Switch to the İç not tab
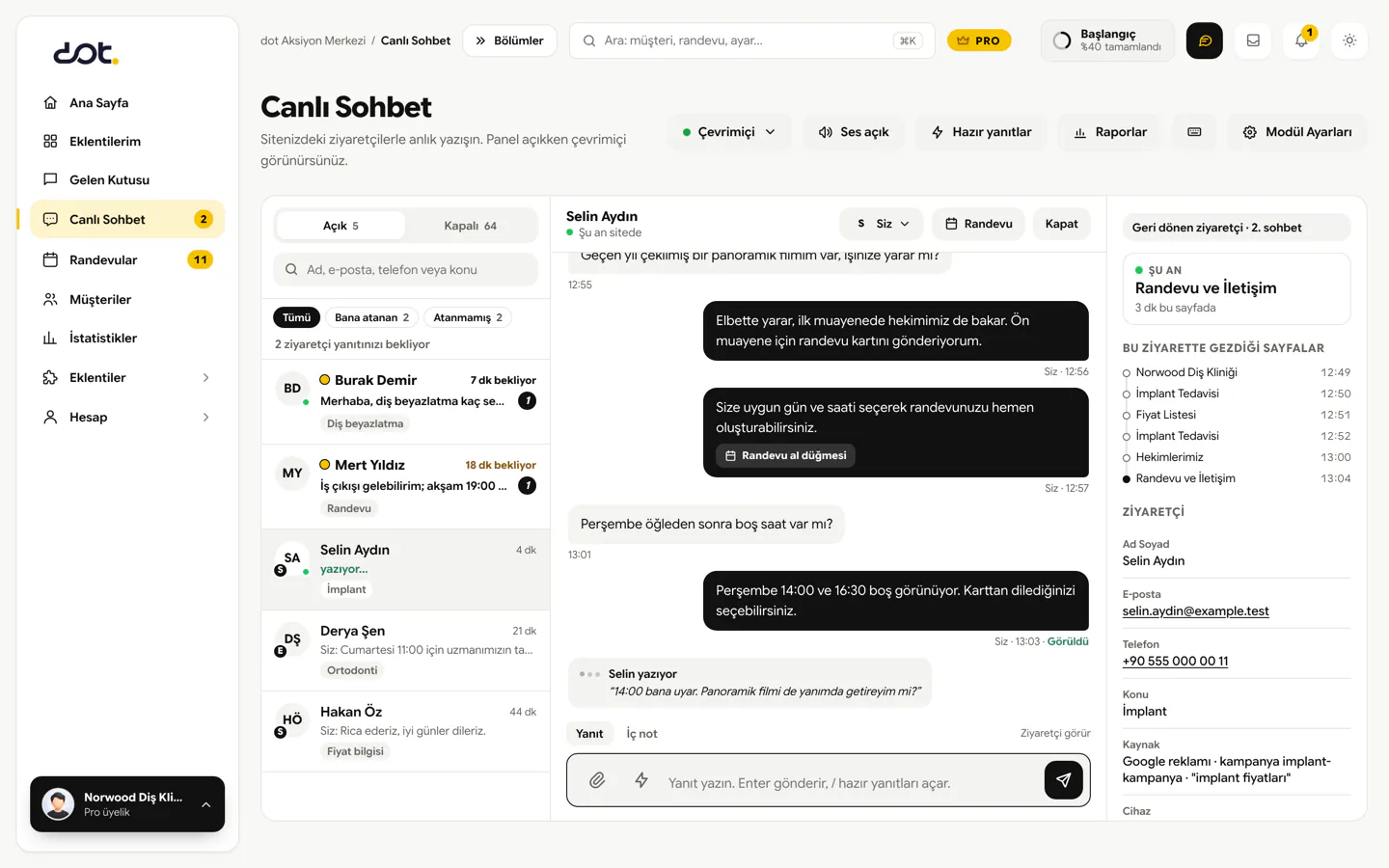Screen dimensions: 1389x868 (641, 734)
